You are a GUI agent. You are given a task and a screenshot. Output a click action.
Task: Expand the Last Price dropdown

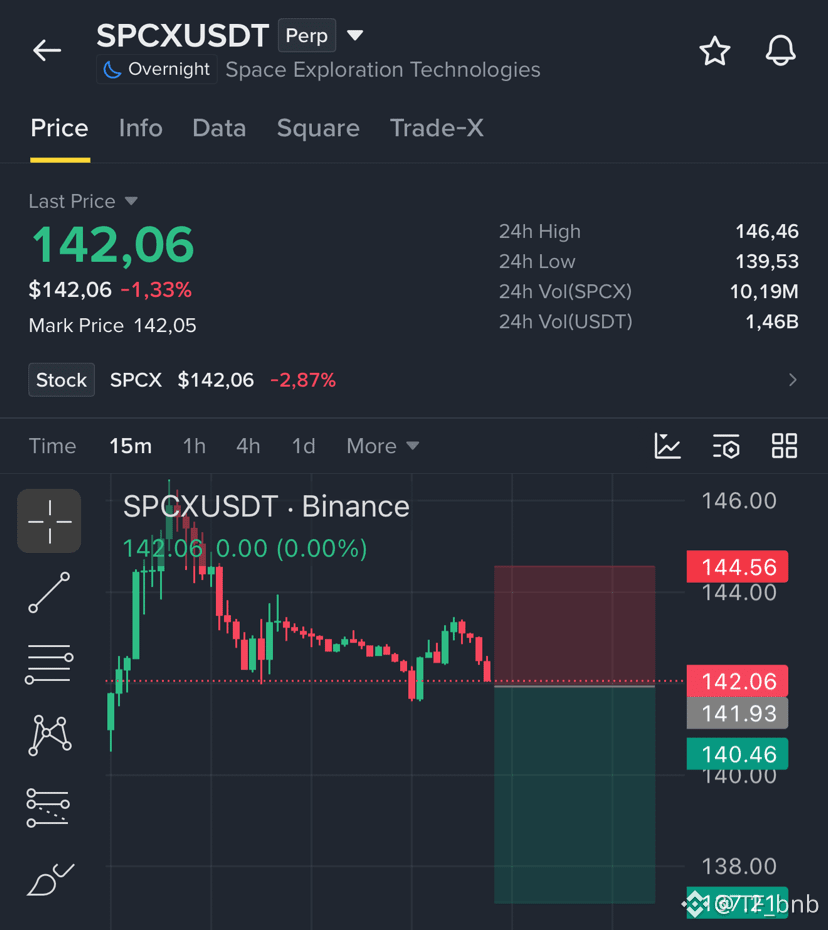(83, 202)
